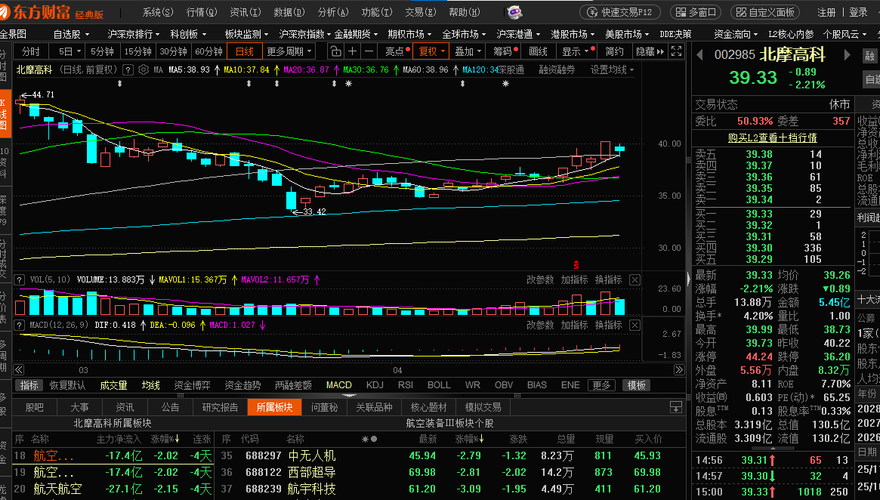This screenshot has height=500, width=880.
Task: Zoom in chart with plus icon
Action: click(x=352, y=52)
